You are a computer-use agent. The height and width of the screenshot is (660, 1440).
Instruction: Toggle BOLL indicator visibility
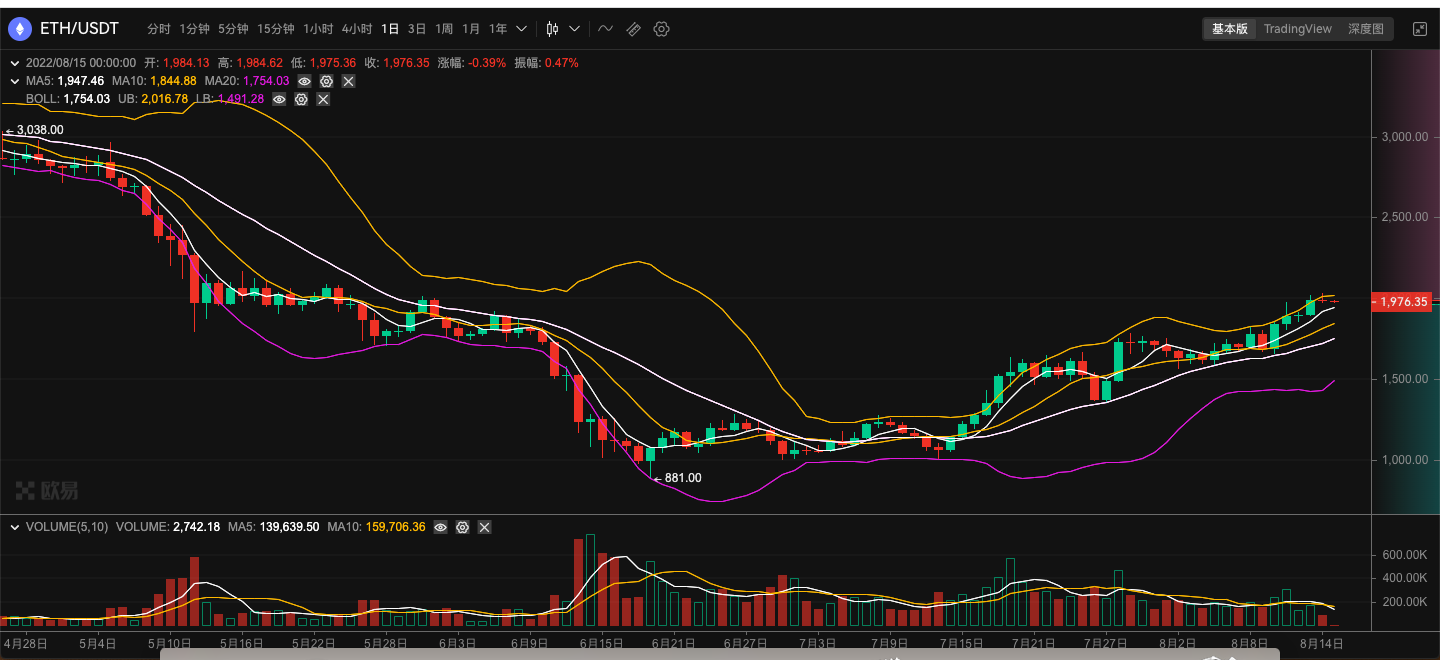click(278, 99)
